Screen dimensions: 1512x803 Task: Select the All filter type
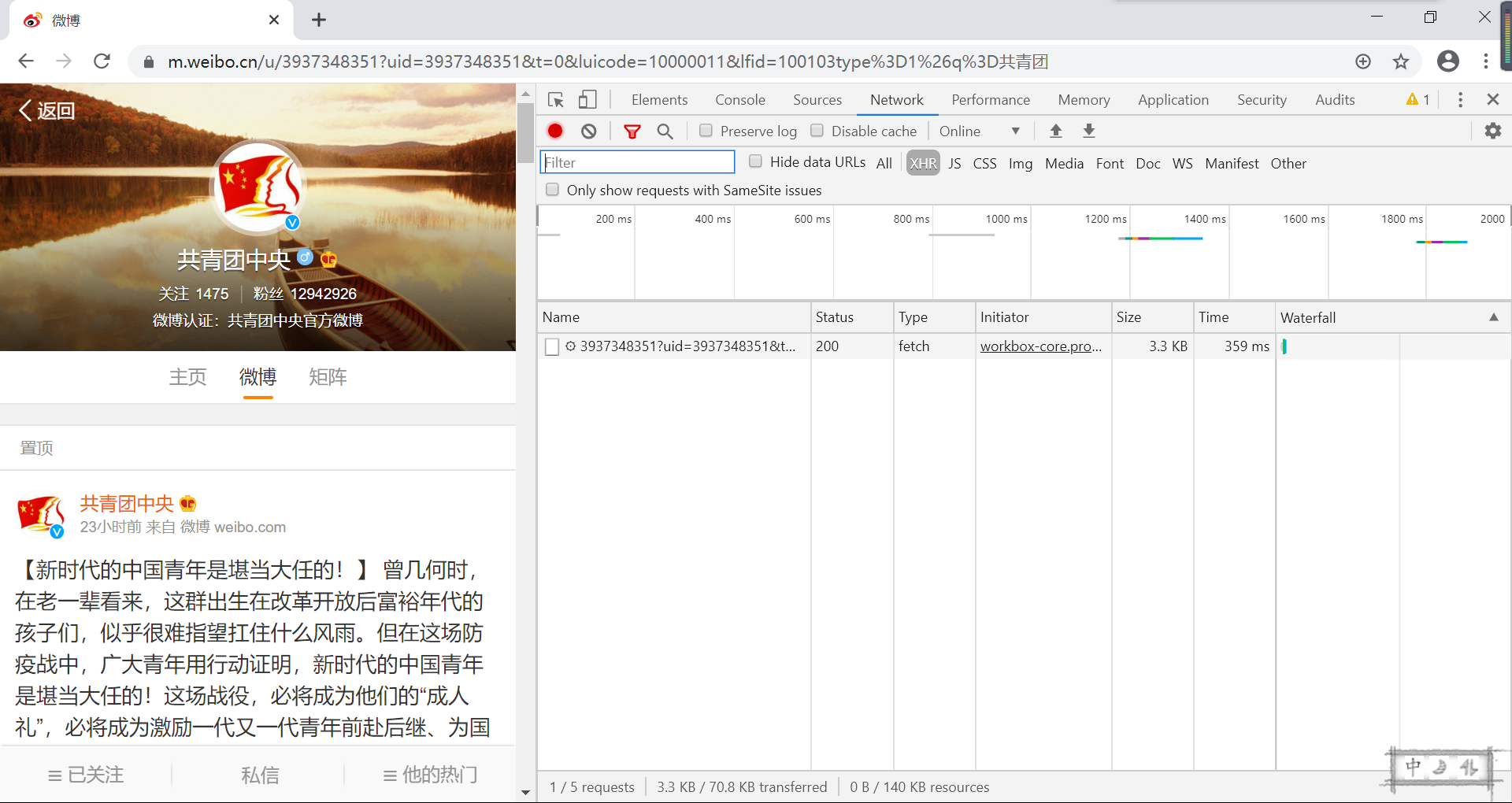[884, 163]
